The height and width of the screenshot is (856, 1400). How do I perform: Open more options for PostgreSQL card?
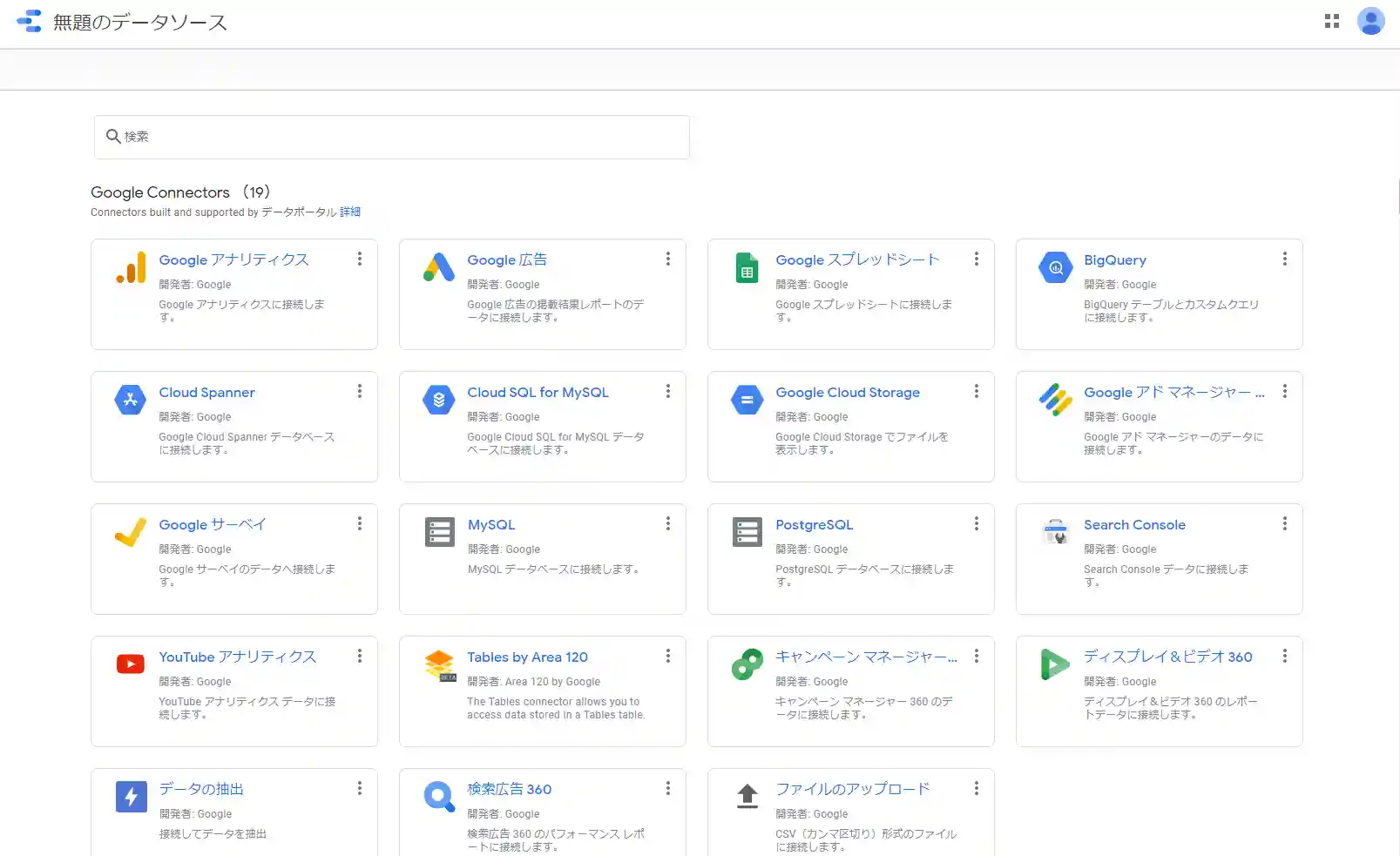(x=976, y=524)
